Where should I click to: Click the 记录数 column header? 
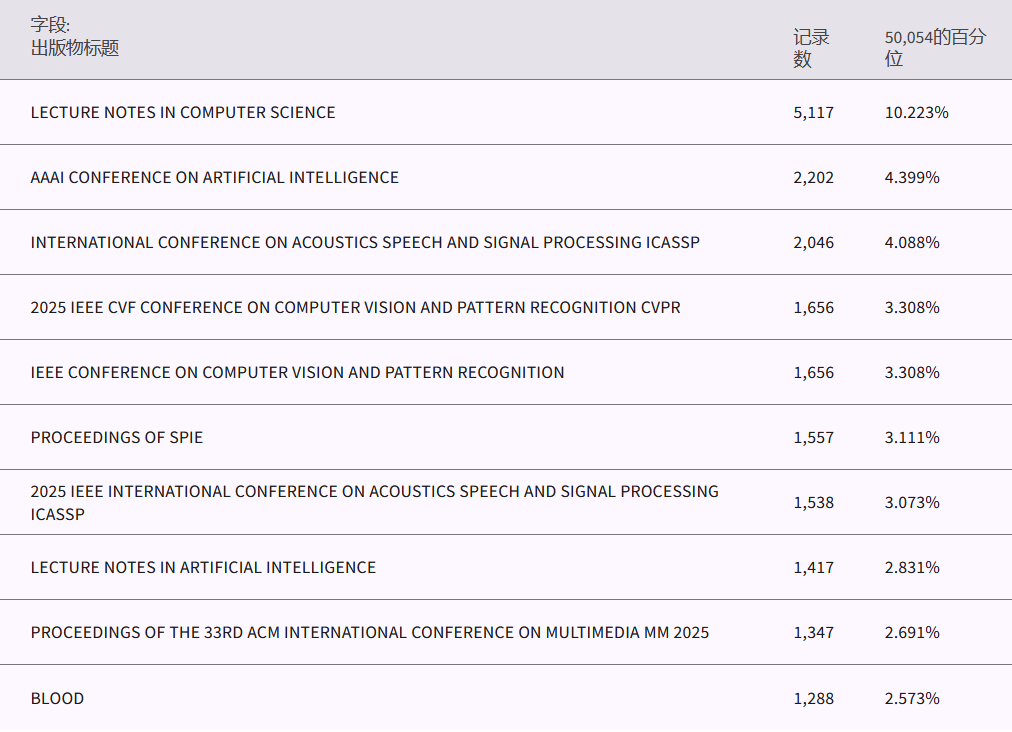[811, 48]
